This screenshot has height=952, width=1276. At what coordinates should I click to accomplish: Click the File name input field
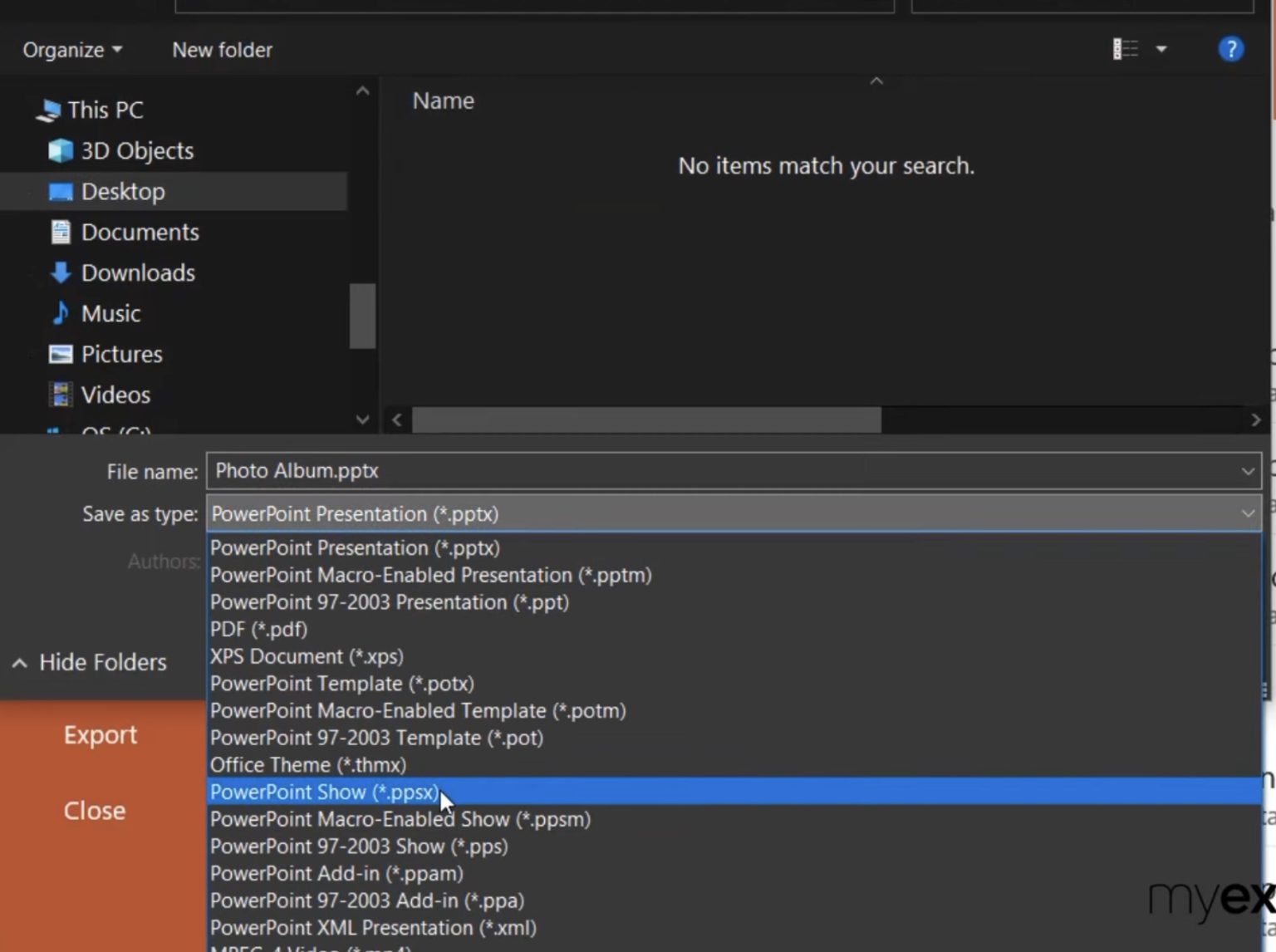coord(582,470)
